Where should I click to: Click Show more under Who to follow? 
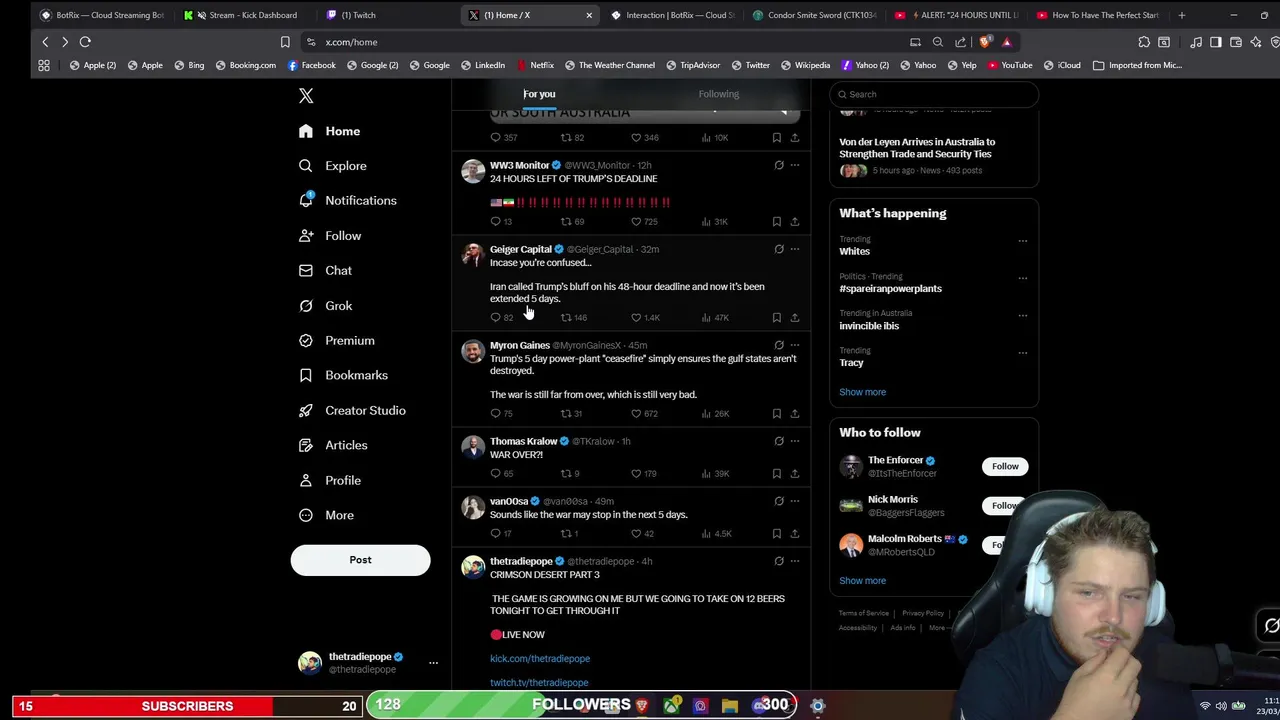862,581
